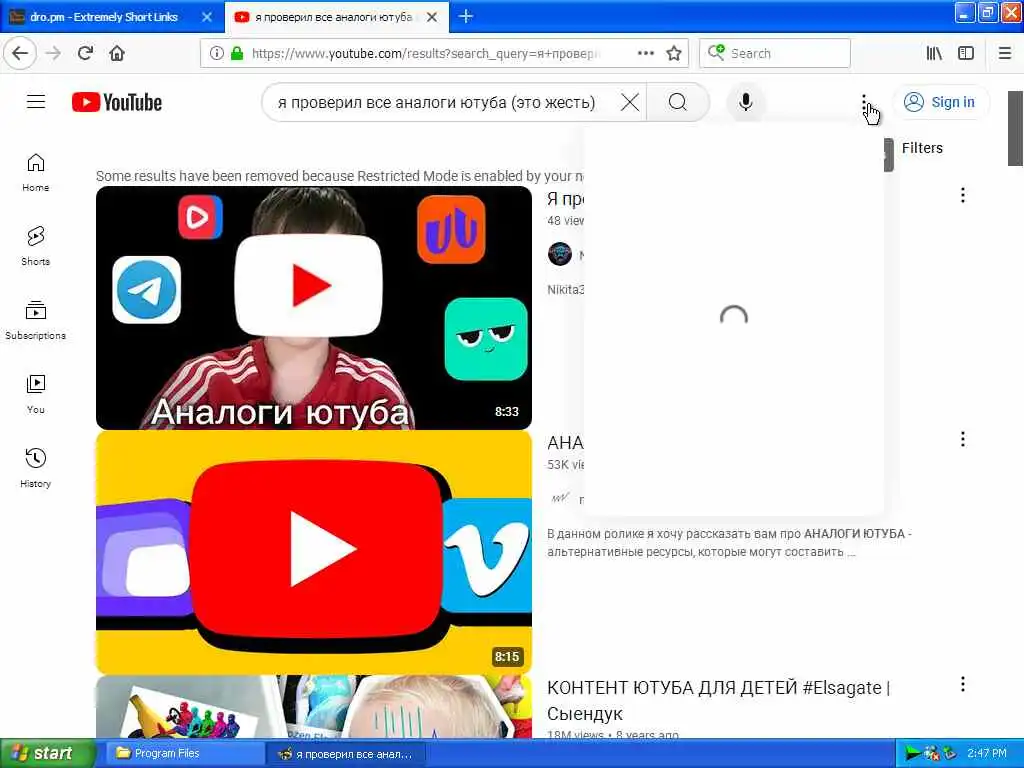The height and width of the screenshot is (768, 1024).
Task: Click the green padlock security icon
Action: click(237, 54)
